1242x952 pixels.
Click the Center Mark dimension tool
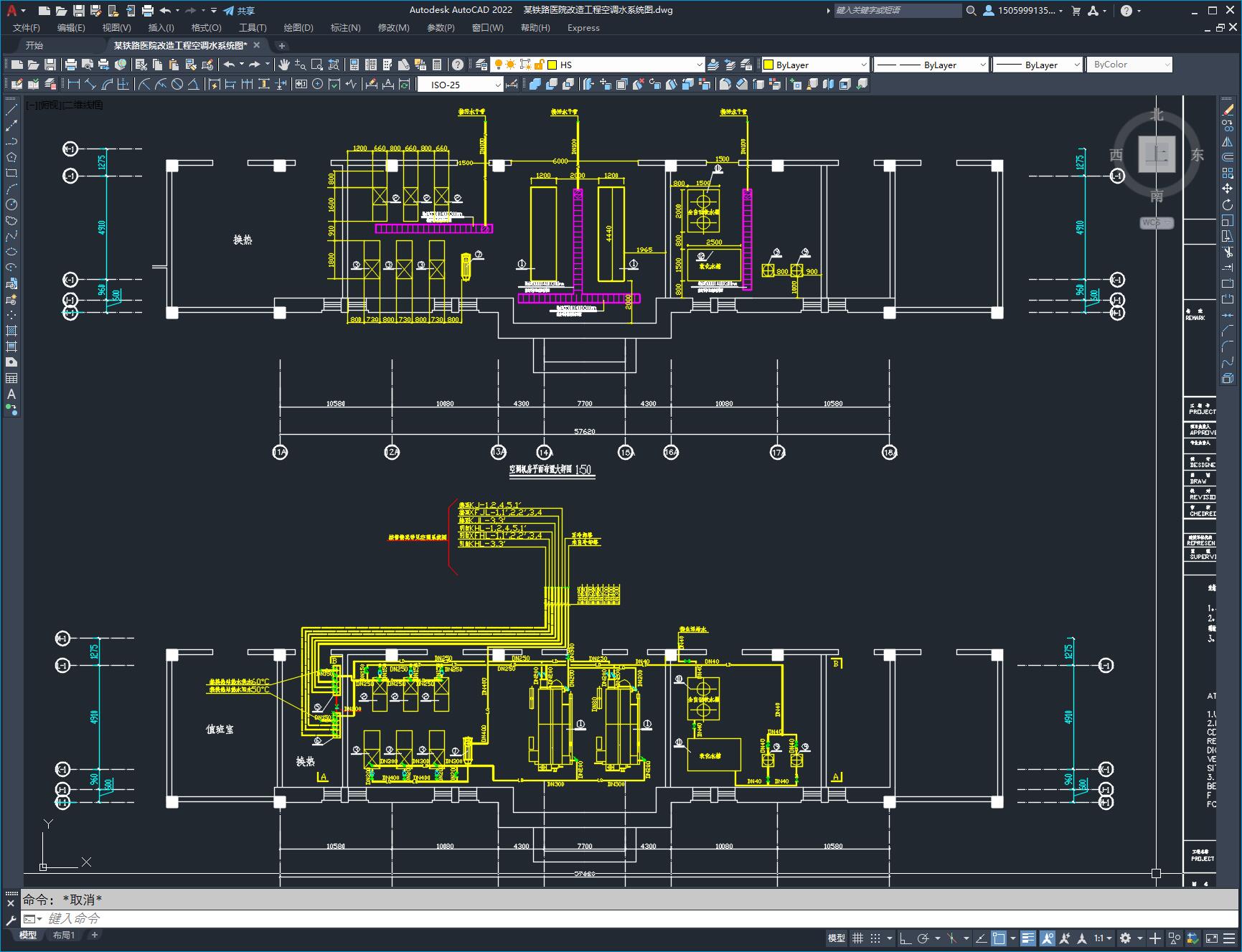coord(318,85)
